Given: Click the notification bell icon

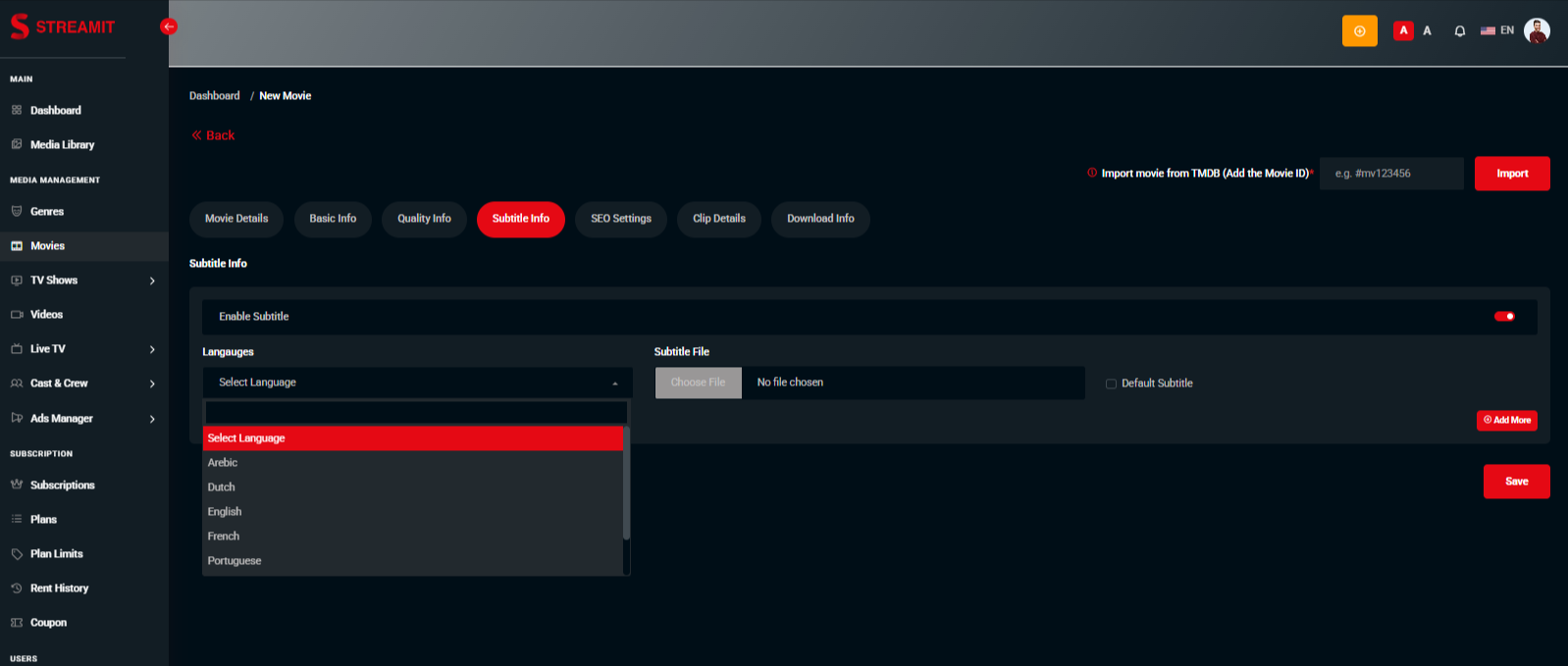Looking at the screenshot, I should [x=1459, y=31].
